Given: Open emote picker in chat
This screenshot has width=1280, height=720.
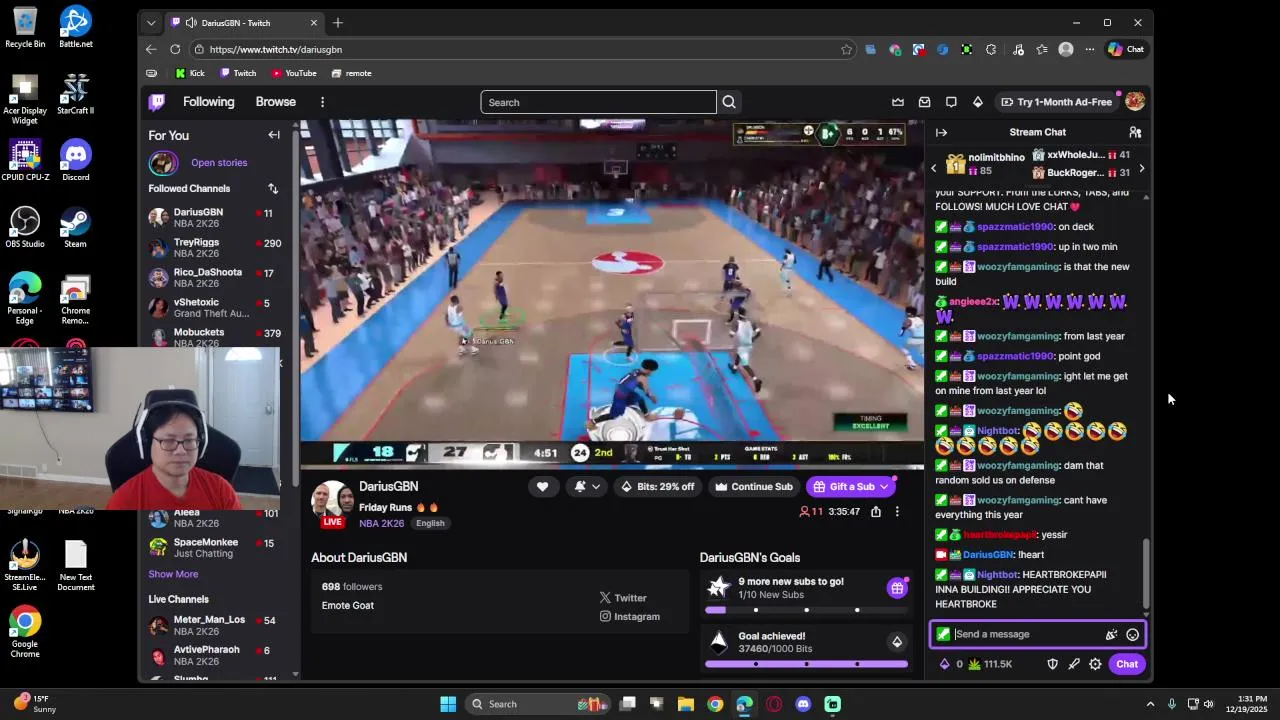Looking at the screenshot, I should click(x=1132, y=634).
